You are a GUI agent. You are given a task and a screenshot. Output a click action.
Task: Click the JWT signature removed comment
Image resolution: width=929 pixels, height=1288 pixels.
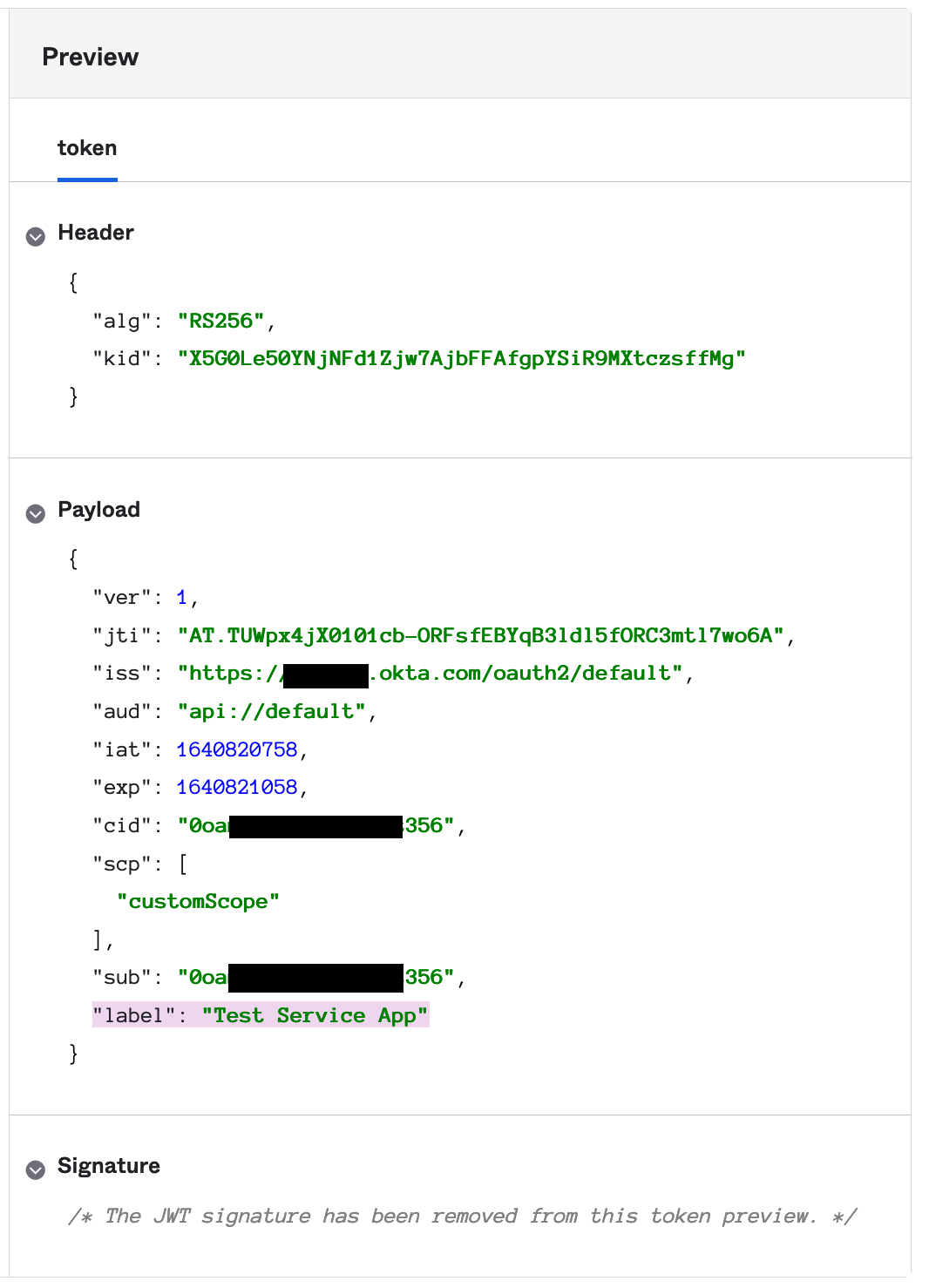coord(462,1217)
